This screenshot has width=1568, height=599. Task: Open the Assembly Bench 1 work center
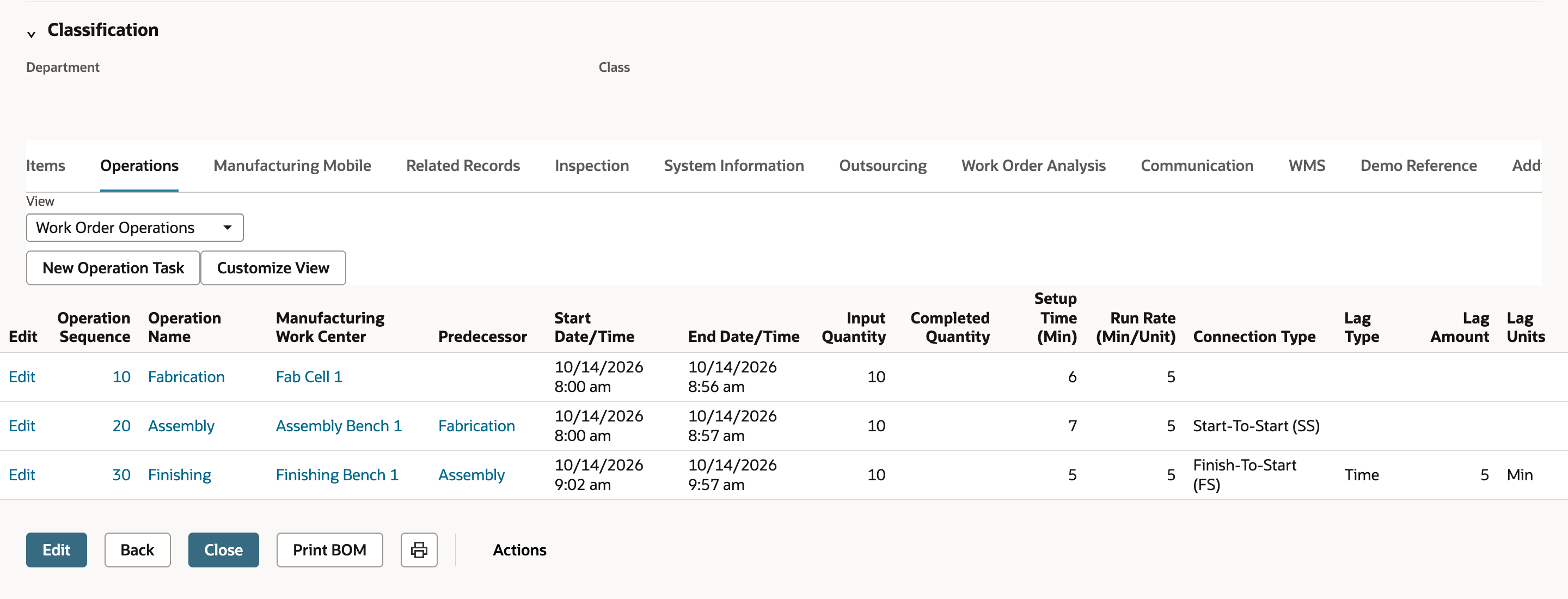point(339,425)
